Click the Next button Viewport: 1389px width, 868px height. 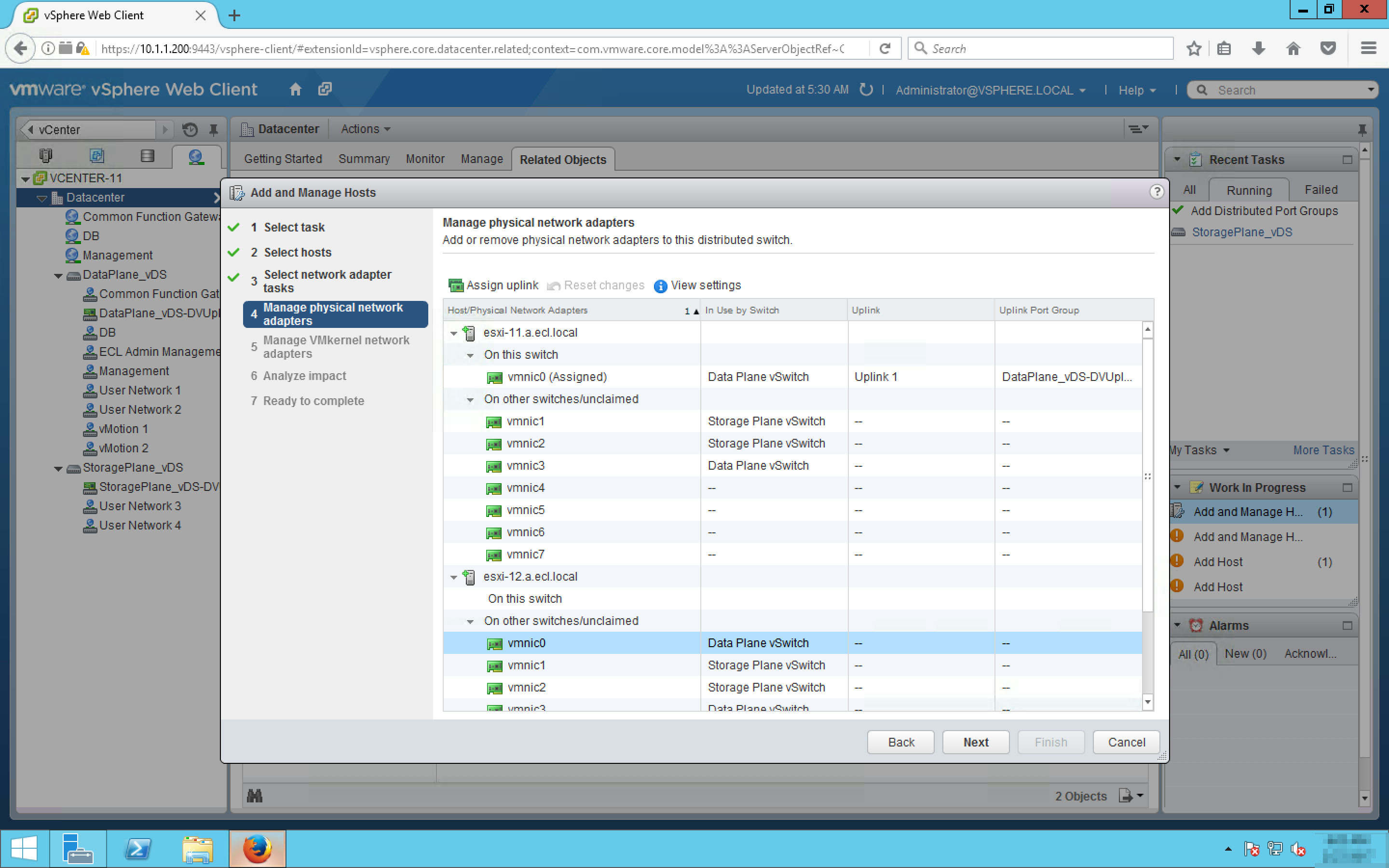975,742
